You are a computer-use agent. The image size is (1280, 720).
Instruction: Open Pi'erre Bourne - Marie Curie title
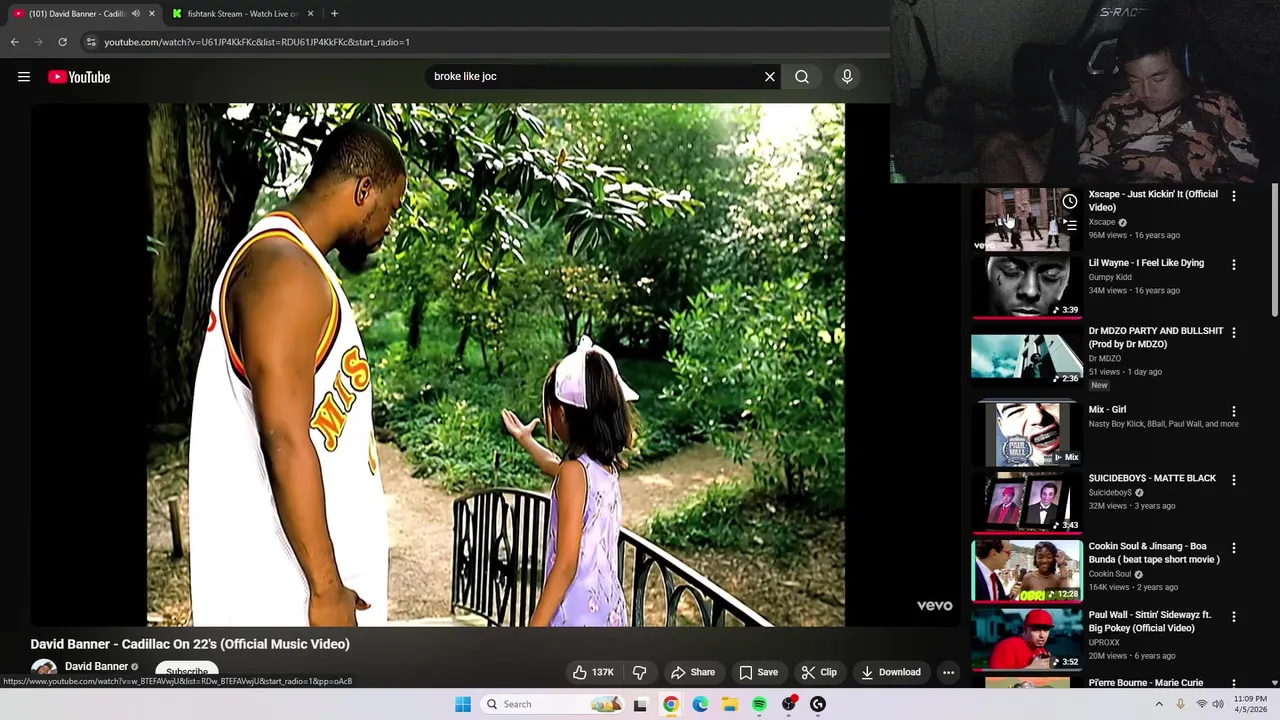pyautogui.click(x=1146, y=683)
